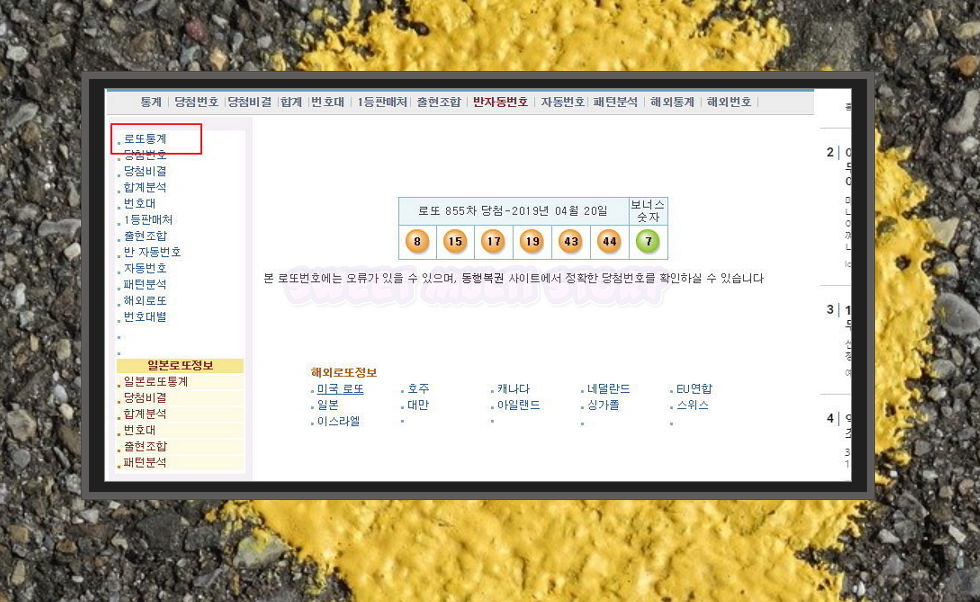Select the highlighted 반자동번호 top navigation item
The image size is (980, 602).
click(500, 102)
